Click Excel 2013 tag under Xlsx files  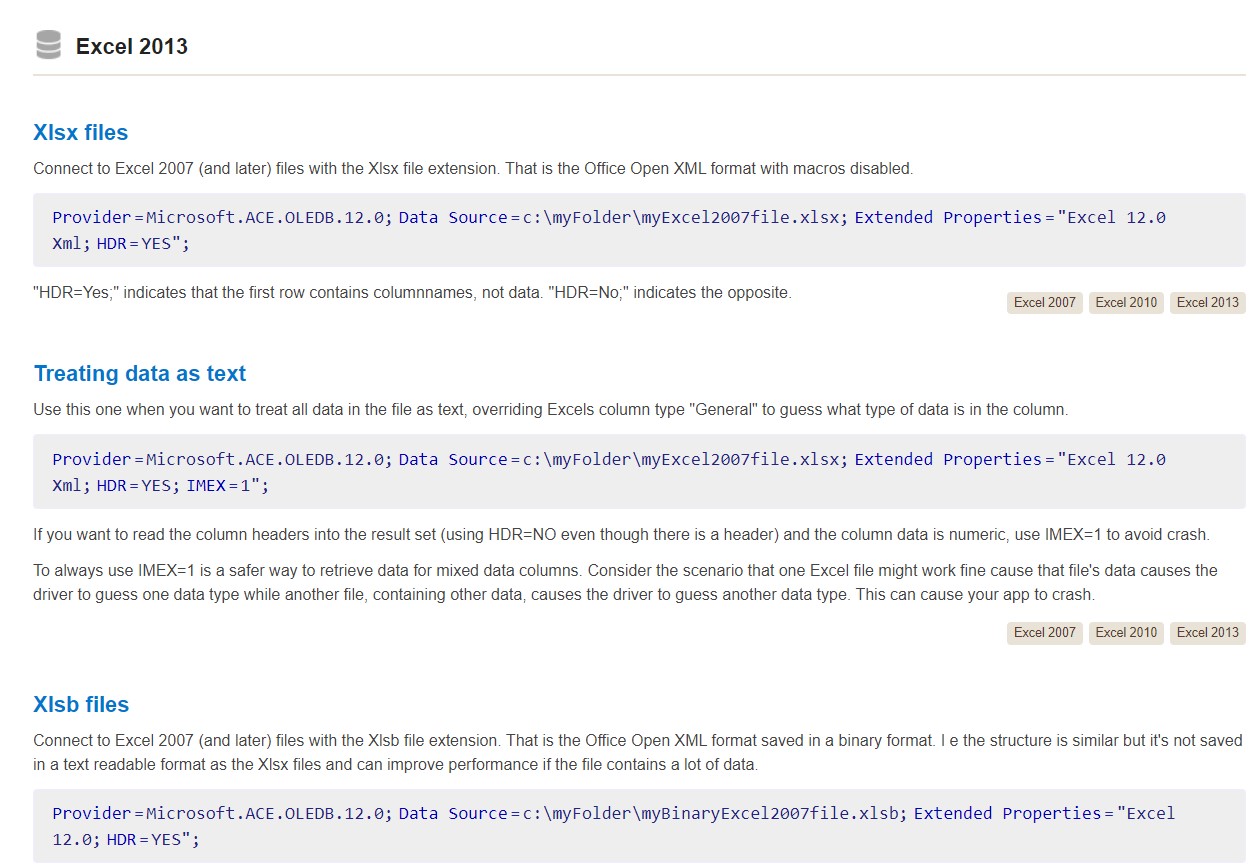point(1207,302)
